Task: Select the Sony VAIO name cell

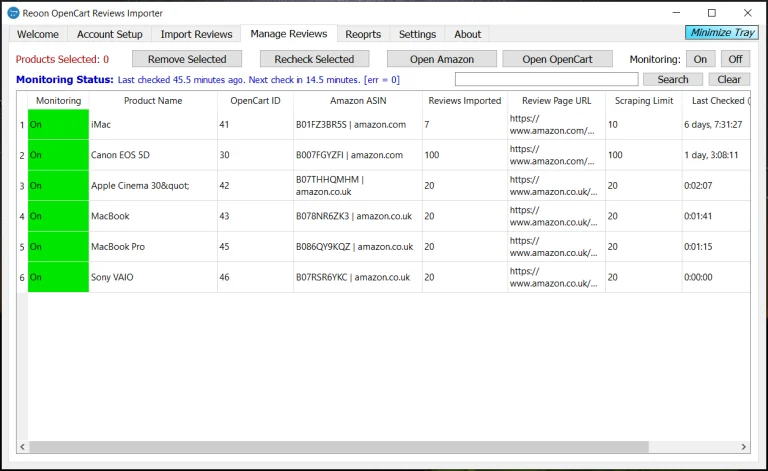Action: pos(153,277)
